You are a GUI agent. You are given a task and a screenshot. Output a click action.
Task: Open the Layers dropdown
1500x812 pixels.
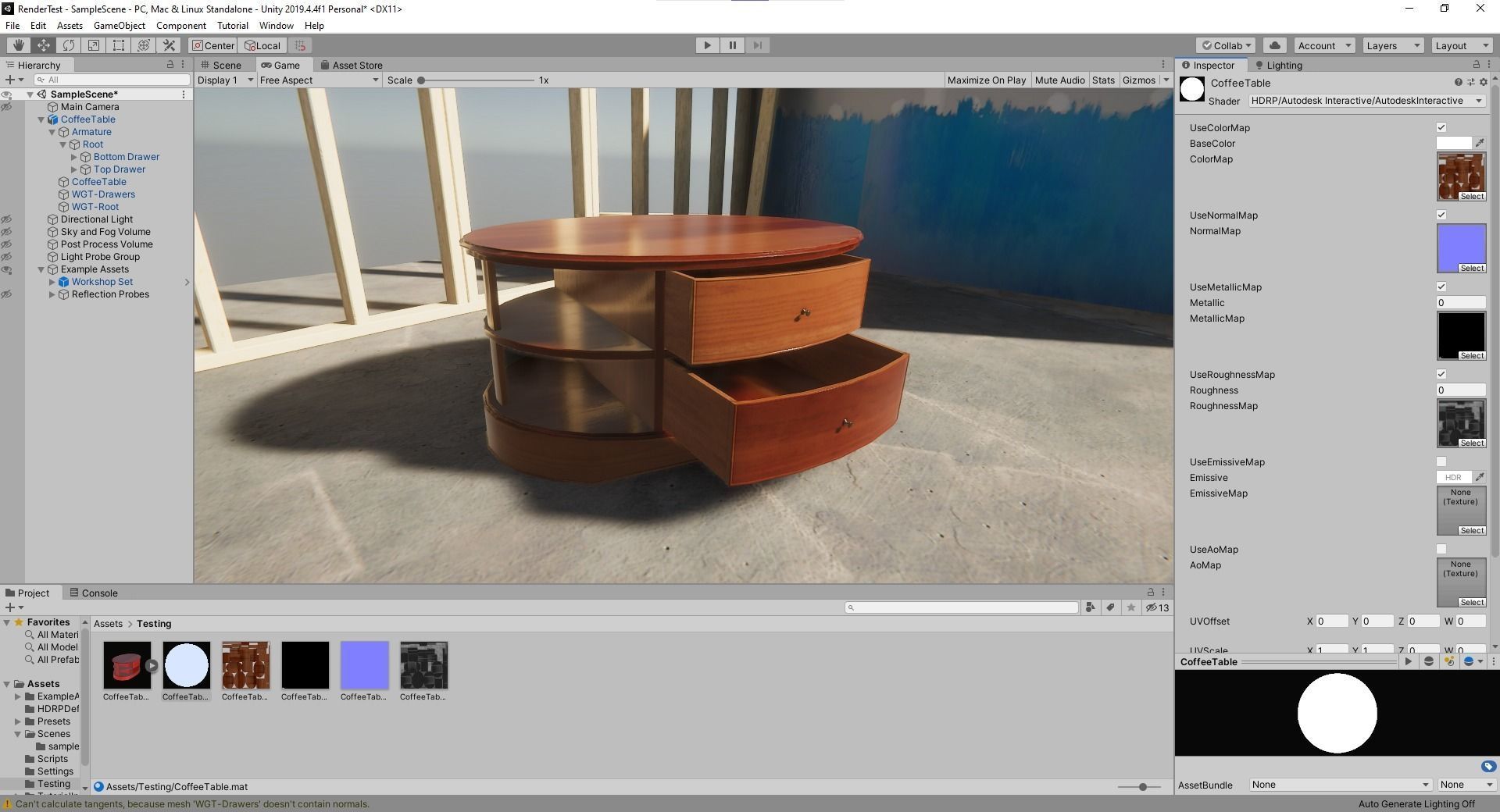tap(1392, 45)
